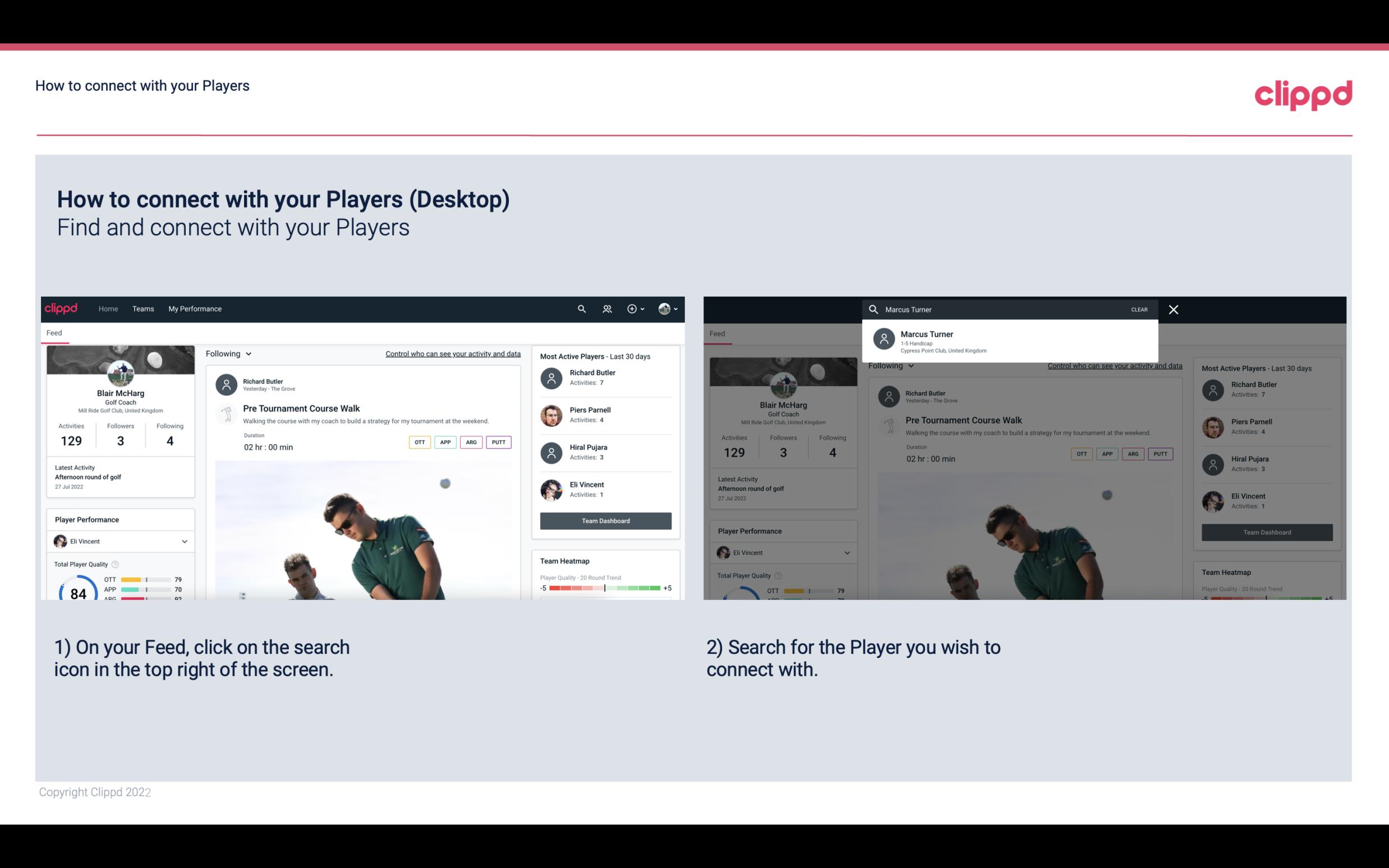The height and width of the screenshot is (868, 1389).
Task: Expand the Blair McHarg profile dropdown
Action: click(668, 309)
